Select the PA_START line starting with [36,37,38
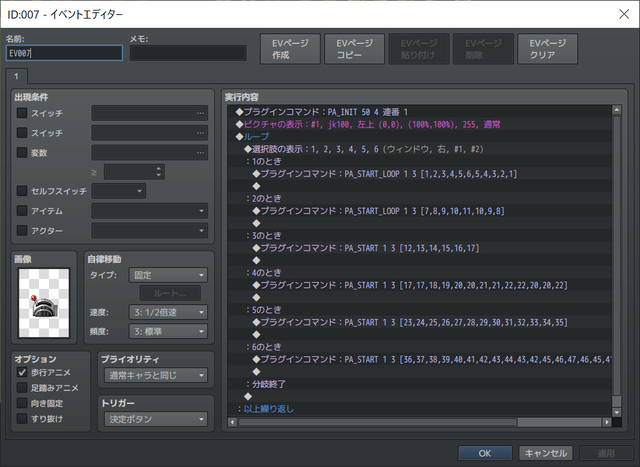 point(420,359)
